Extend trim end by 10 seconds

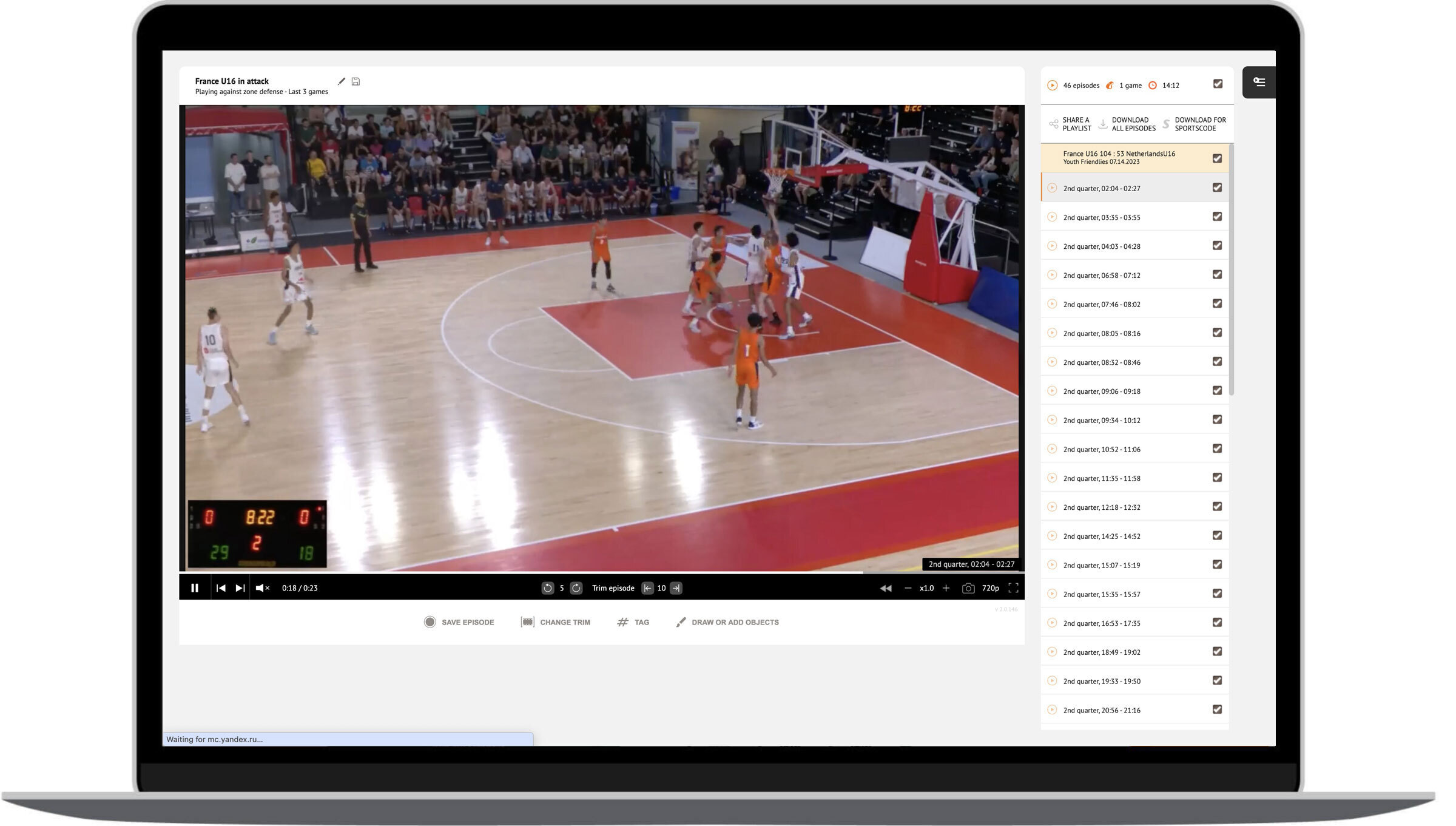tap(676, 588)
